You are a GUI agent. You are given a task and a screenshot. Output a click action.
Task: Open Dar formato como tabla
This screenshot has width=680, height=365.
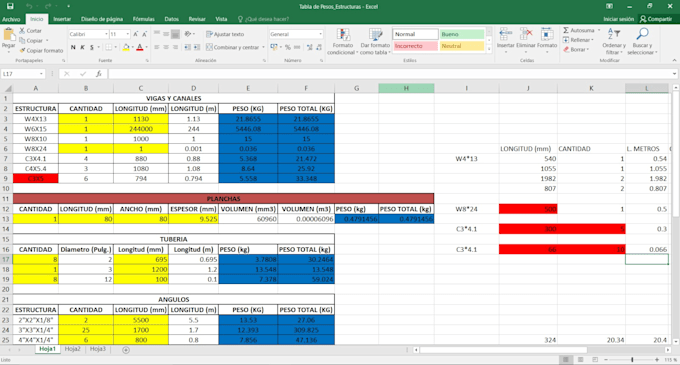375,41
